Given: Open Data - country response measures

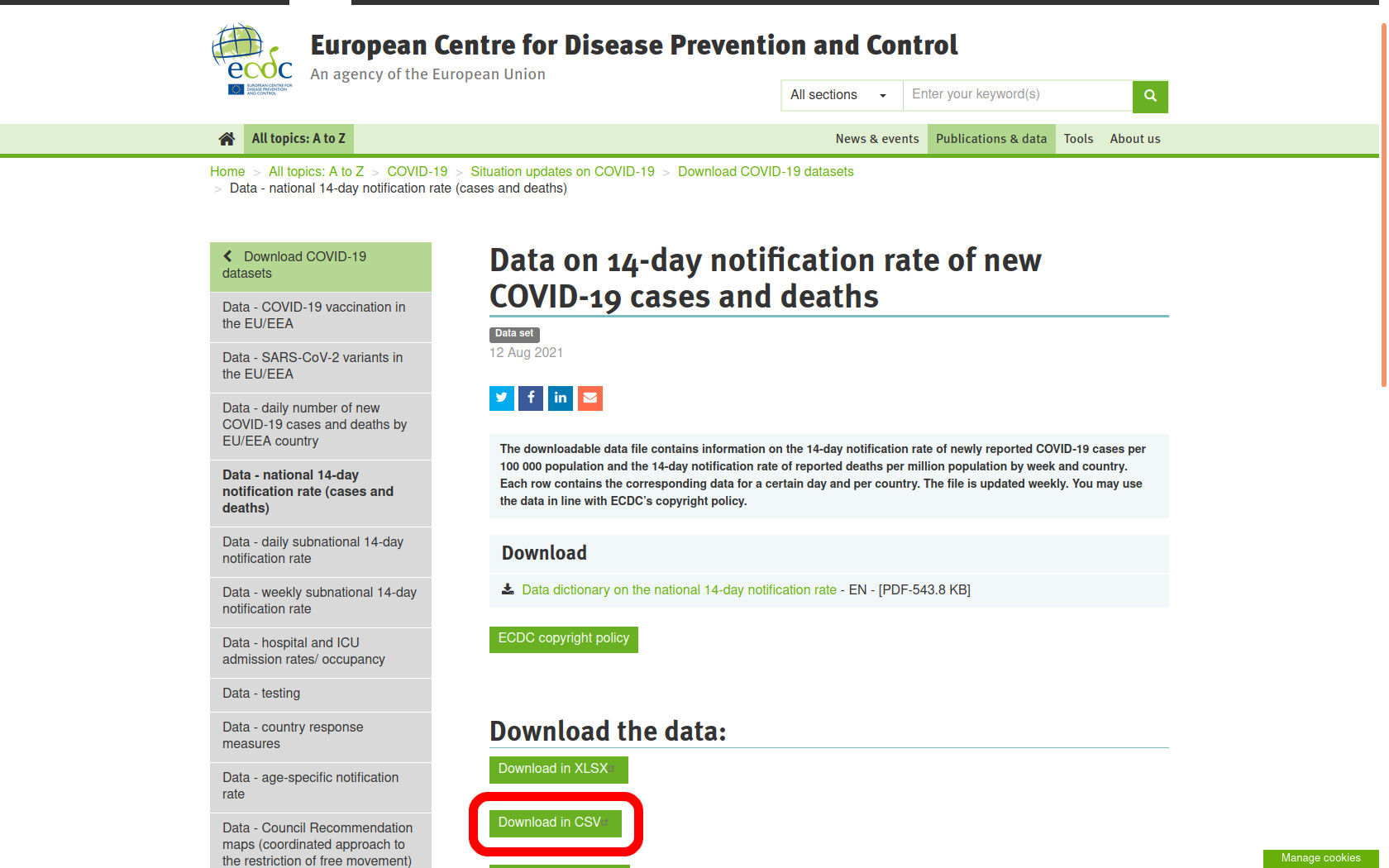Looking at the screenshot, I should coord(321,736).
